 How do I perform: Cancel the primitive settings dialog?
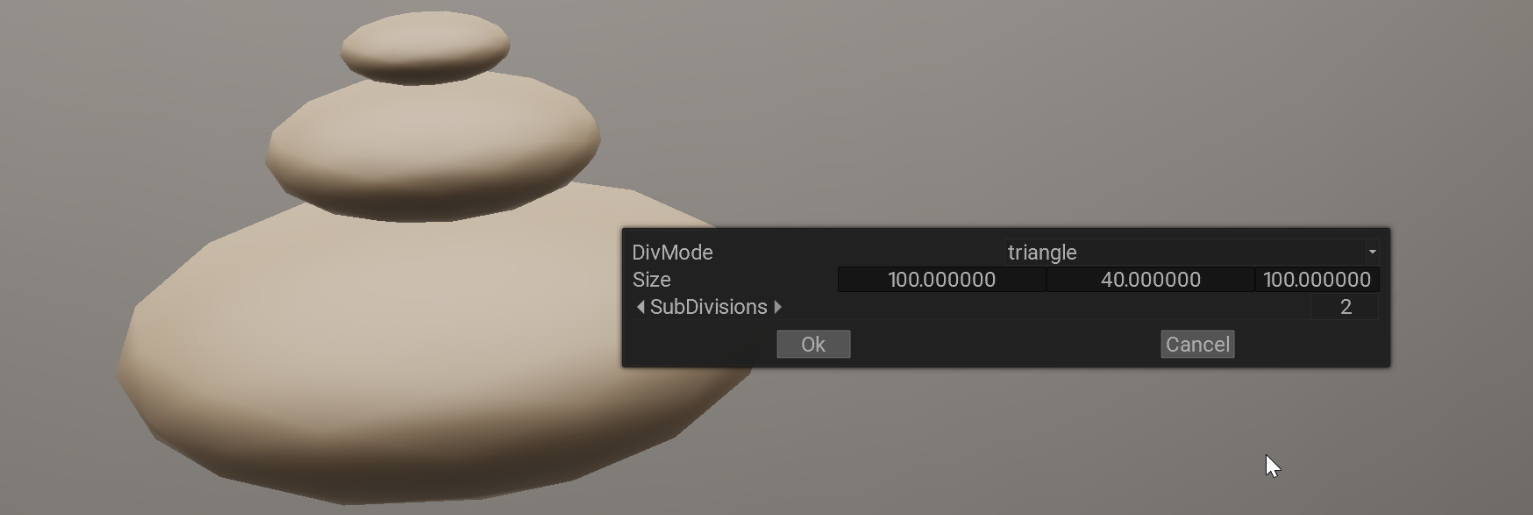1197,344
